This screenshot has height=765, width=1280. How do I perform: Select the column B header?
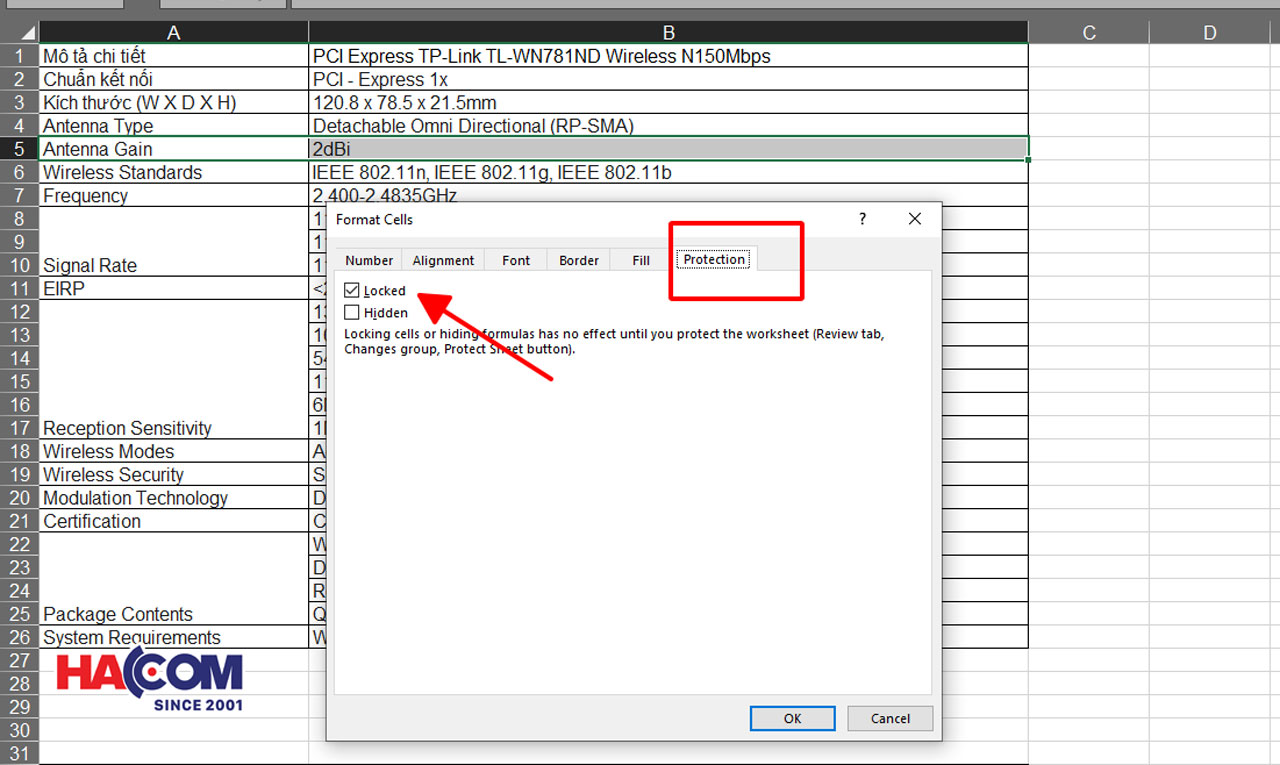pos(668,31)
